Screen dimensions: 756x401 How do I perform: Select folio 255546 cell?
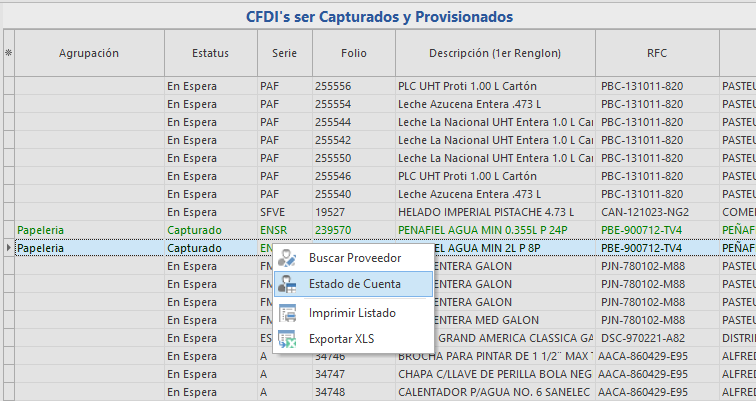pos(354,176)
